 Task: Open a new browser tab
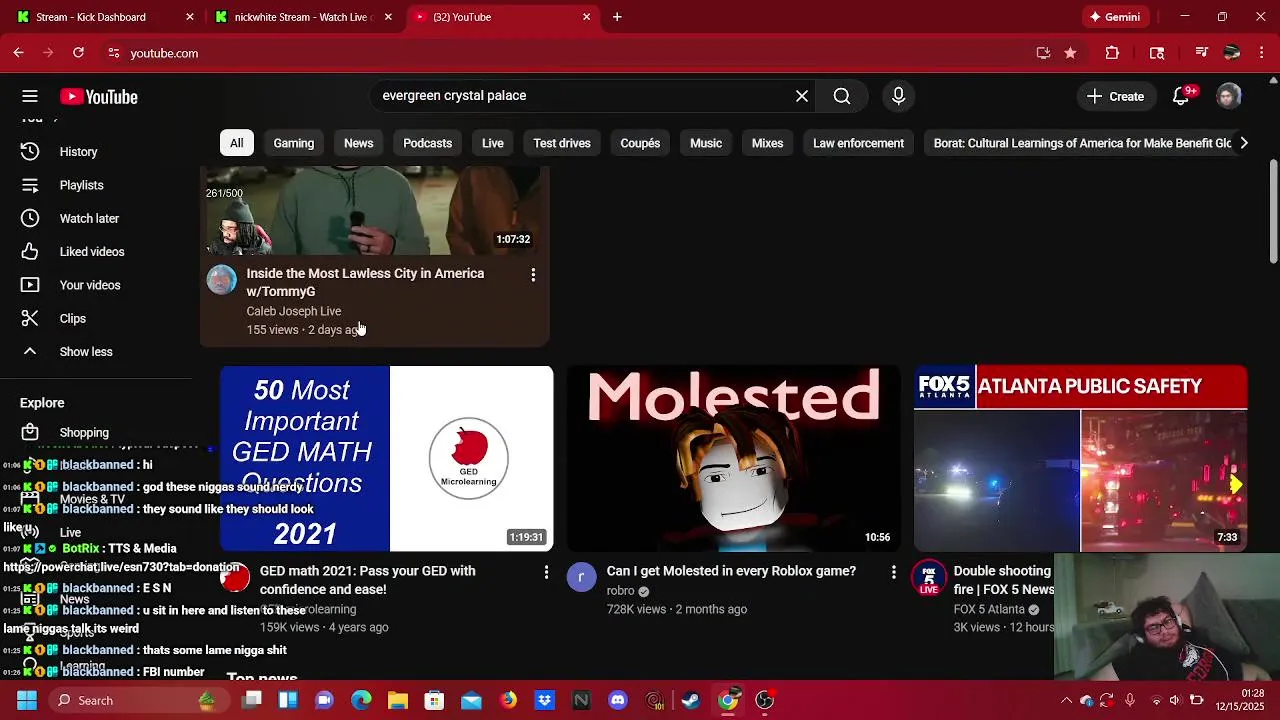[x=617, y=17]
